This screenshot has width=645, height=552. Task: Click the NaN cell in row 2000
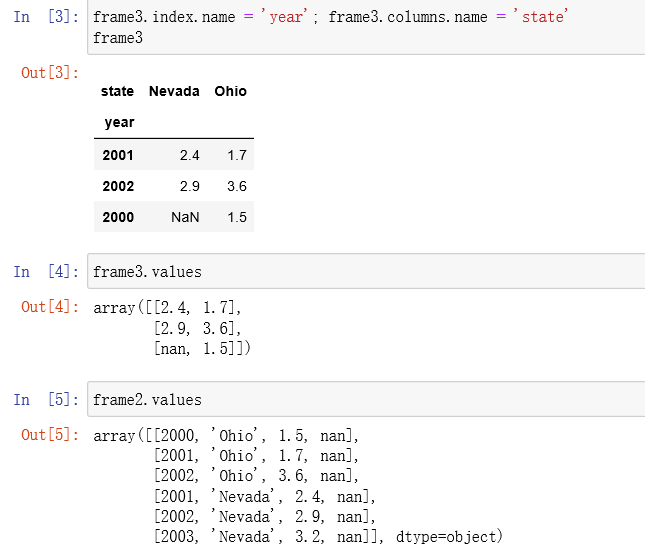(185, 217)
